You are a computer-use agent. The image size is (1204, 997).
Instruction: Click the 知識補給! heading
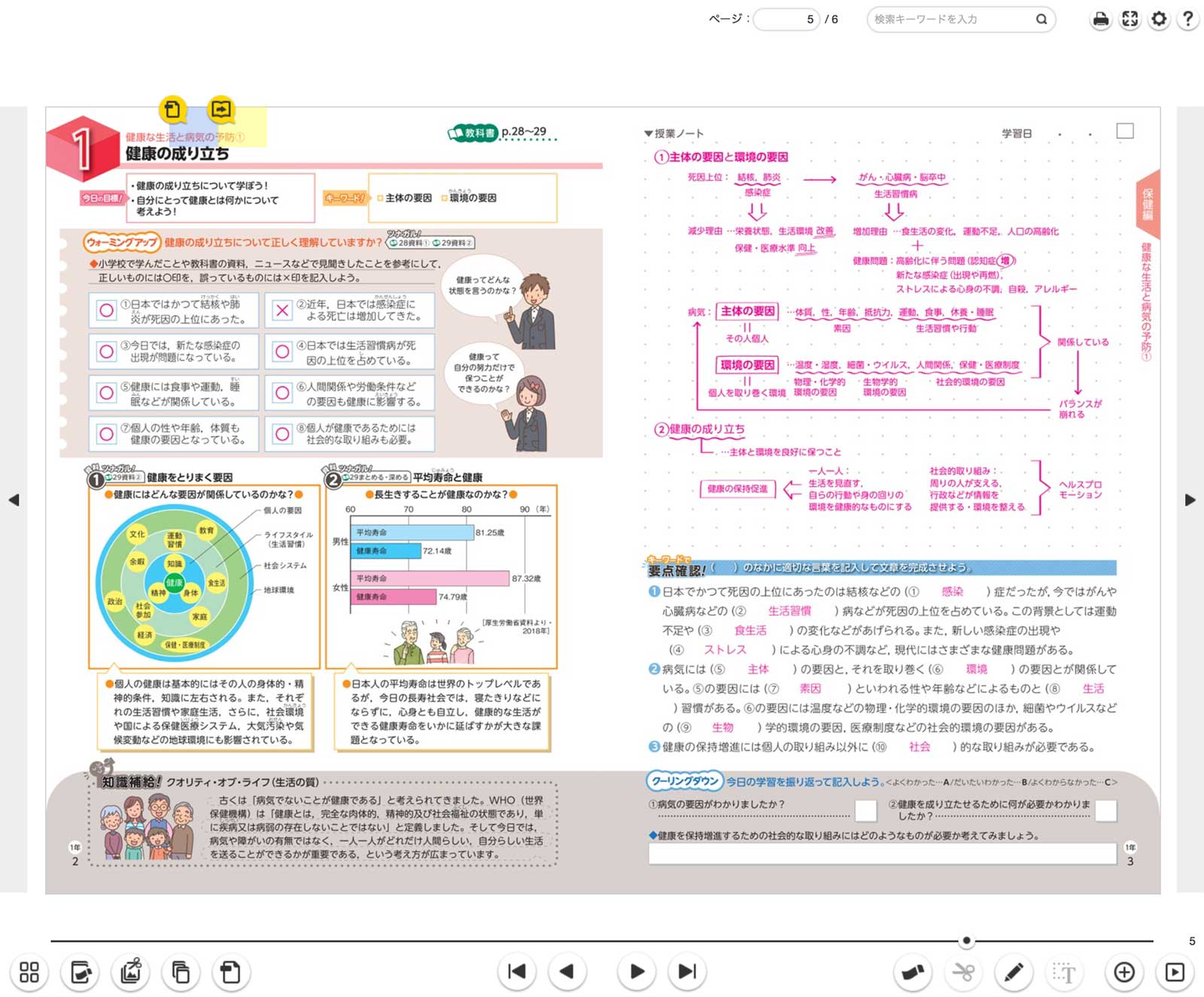click(x=132, y=783)
